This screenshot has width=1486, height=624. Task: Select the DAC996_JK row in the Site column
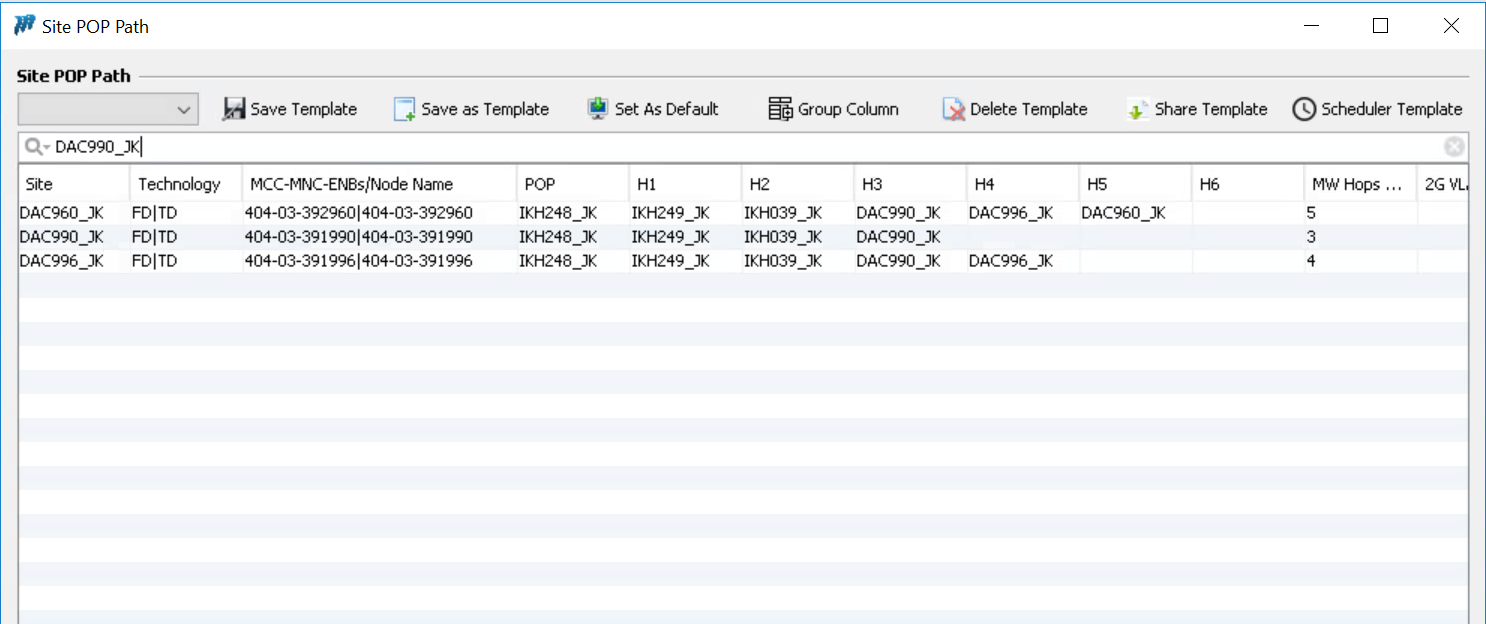(62, 261)
